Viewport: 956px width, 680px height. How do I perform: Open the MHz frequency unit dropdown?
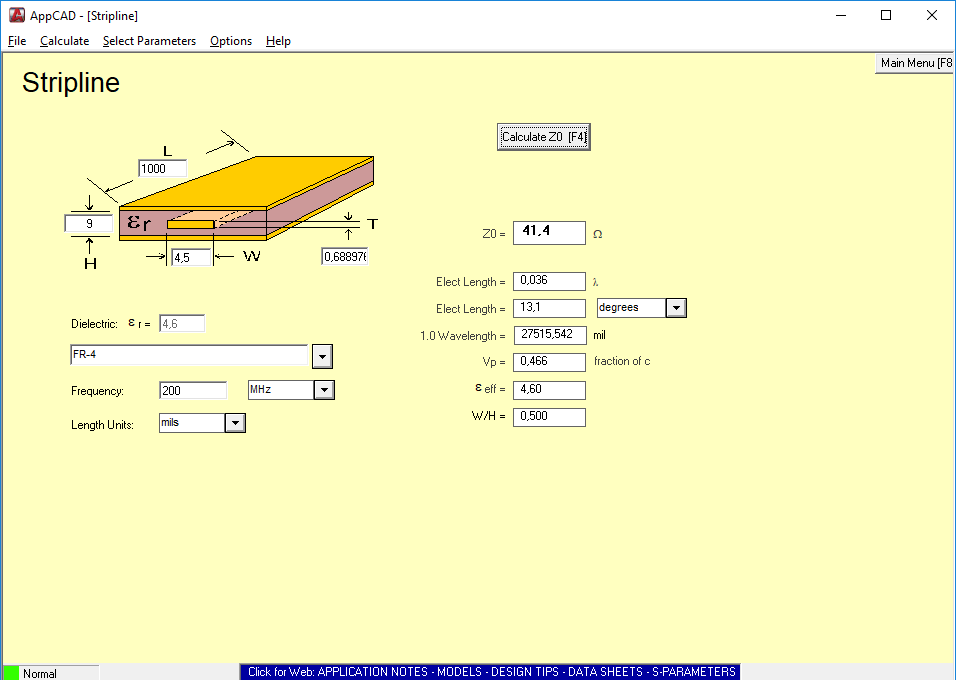point(324,390)
